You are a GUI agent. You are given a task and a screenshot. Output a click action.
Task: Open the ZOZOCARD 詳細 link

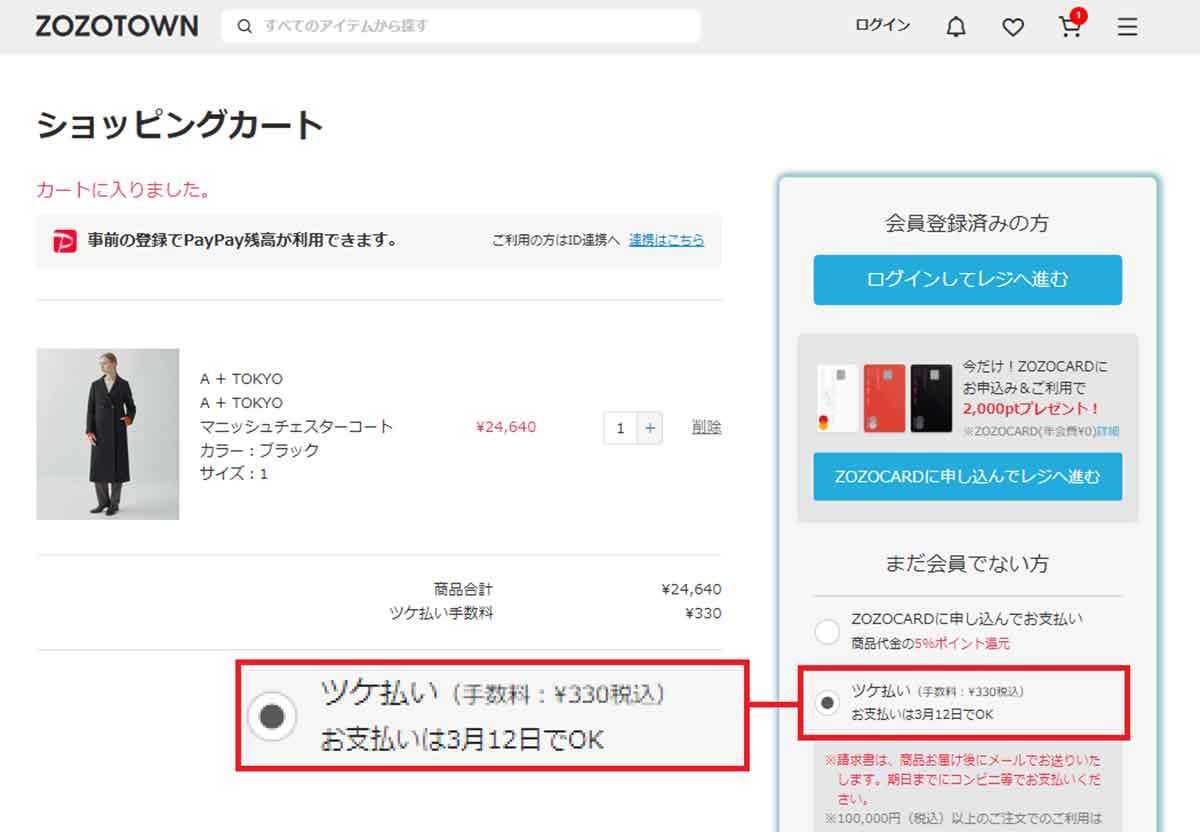point(1107,431)
